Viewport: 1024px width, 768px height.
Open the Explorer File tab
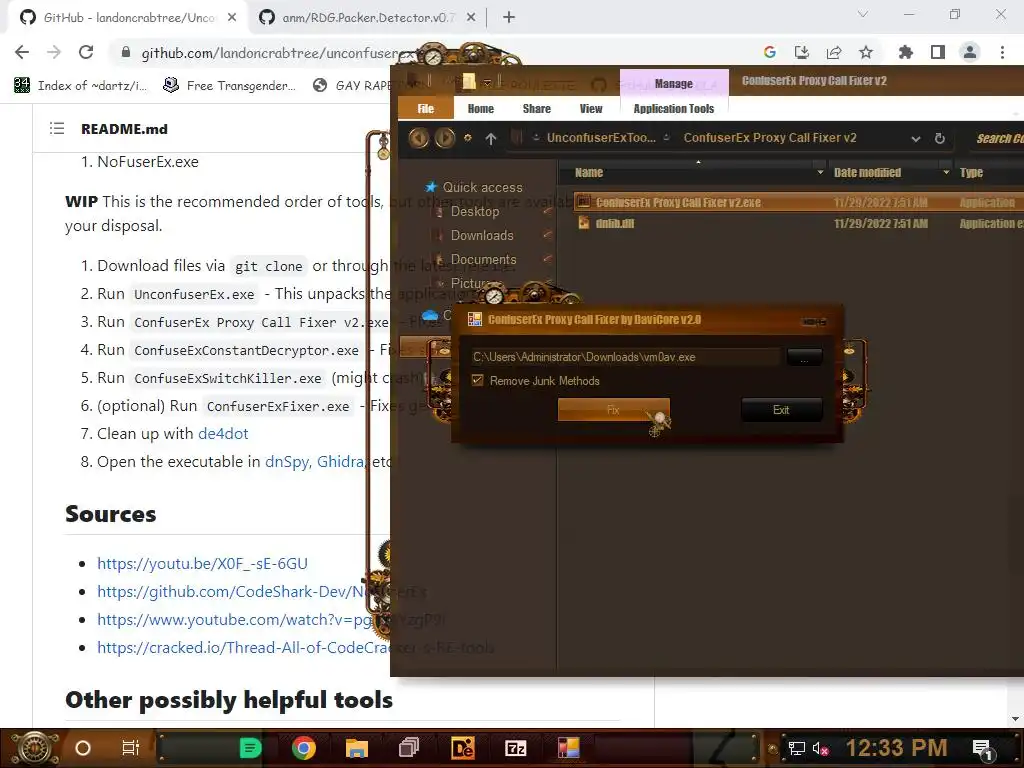(426, 108)
